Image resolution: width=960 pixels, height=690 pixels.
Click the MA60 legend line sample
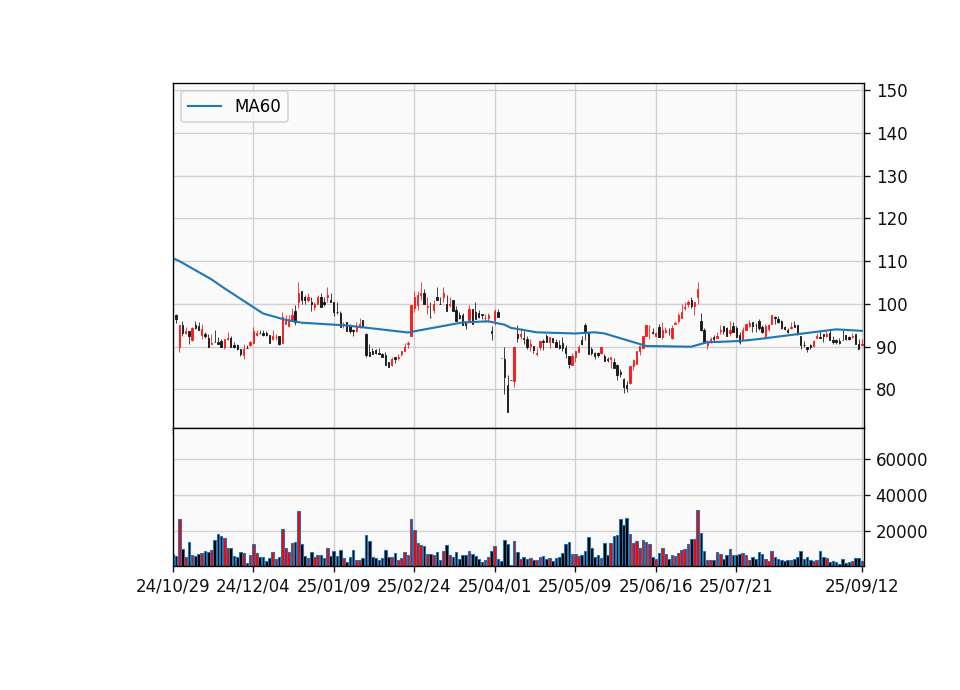pyautogui.click(x=204, y=106)
